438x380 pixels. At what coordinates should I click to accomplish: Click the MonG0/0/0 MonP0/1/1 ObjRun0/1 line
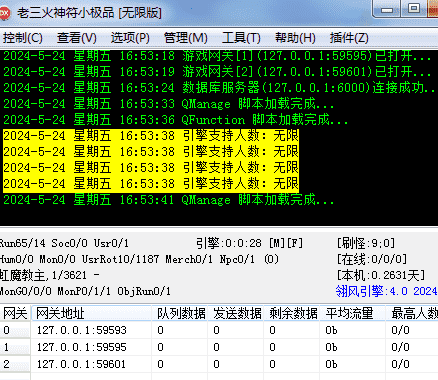click(x=85, y=291)
